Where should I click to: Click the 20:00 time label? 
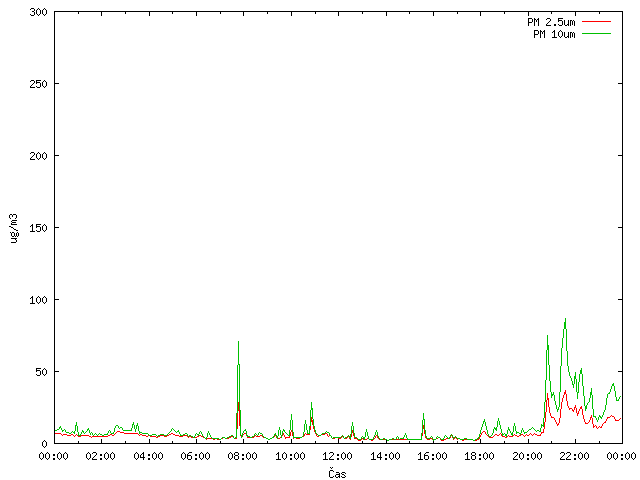pyautogui.click(x=527, y=456)
